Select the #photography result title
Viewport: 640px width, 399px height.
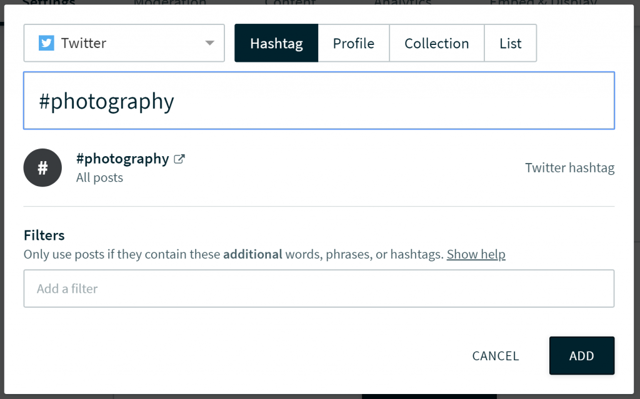point(122,159)
